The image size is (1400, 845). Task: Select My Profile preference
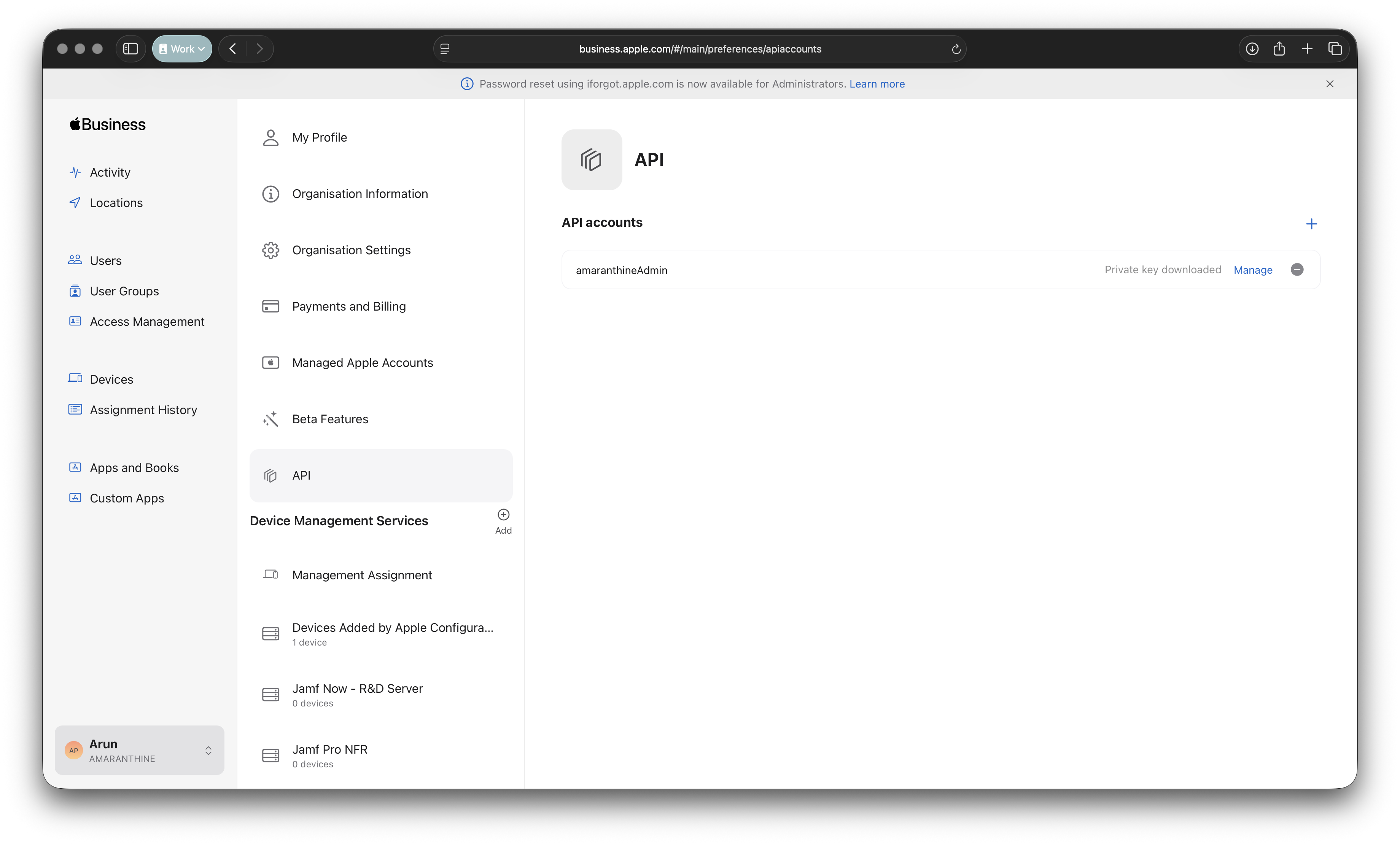click(x=381, y=138)
